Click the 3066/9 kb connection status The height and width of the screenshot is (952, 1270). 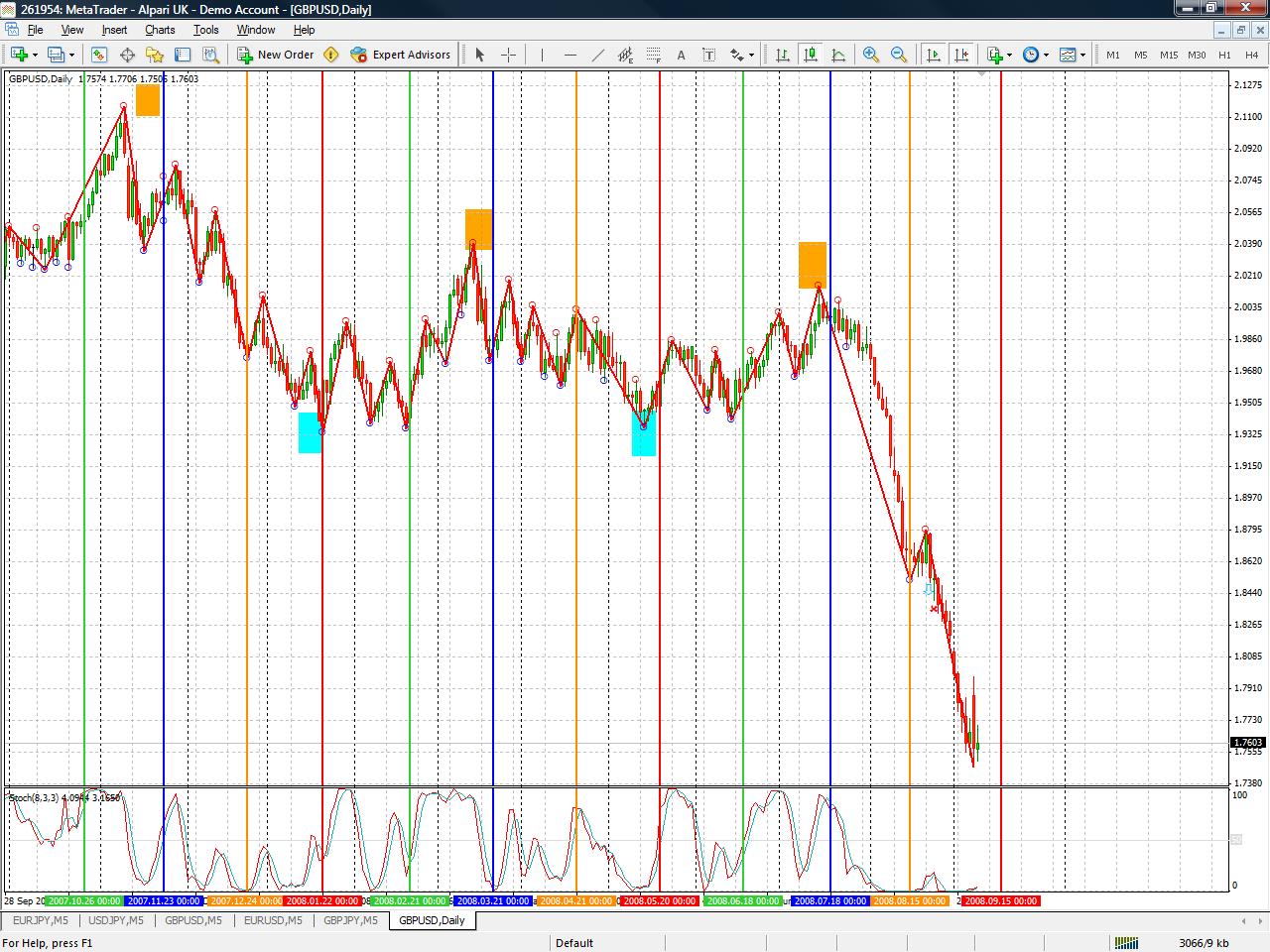pyautogui.click(x=1204, y=943)
